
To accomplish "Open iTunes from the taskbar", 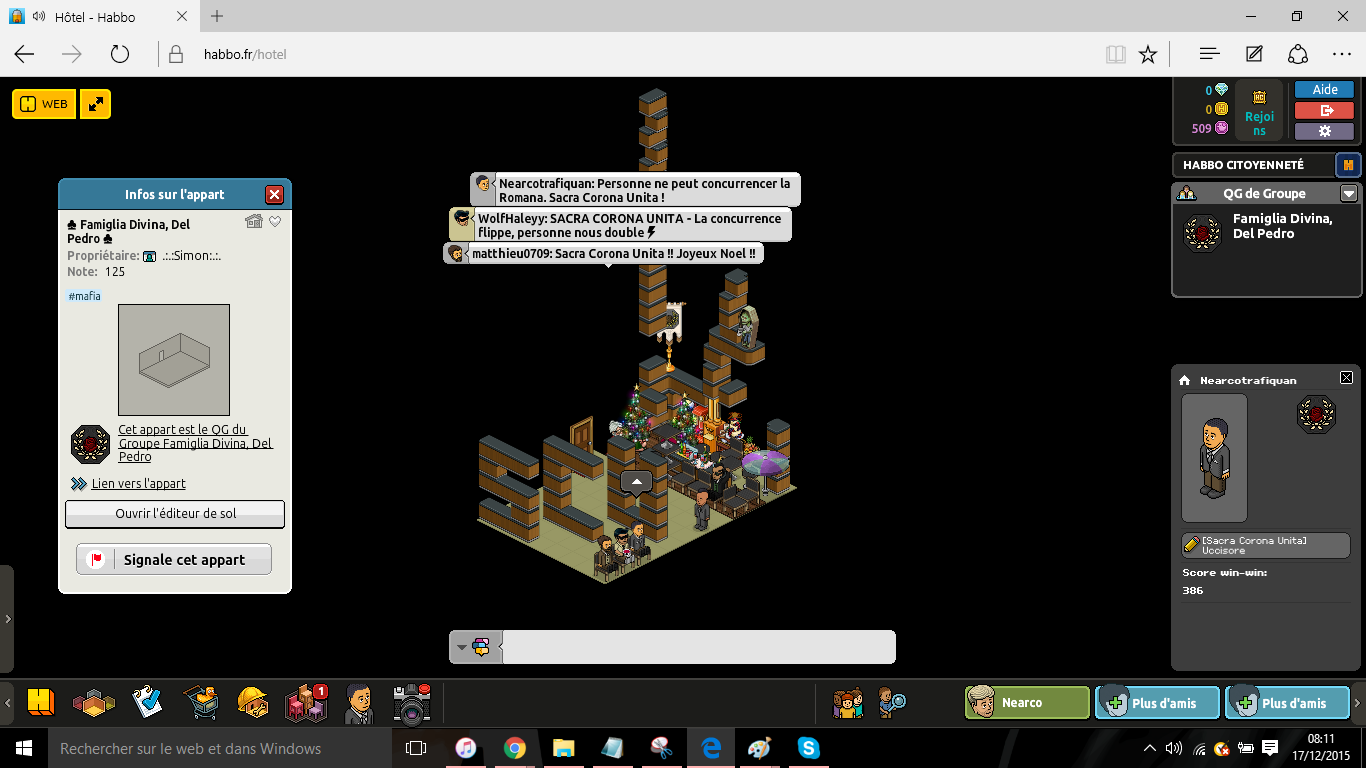I will (465, 748).
